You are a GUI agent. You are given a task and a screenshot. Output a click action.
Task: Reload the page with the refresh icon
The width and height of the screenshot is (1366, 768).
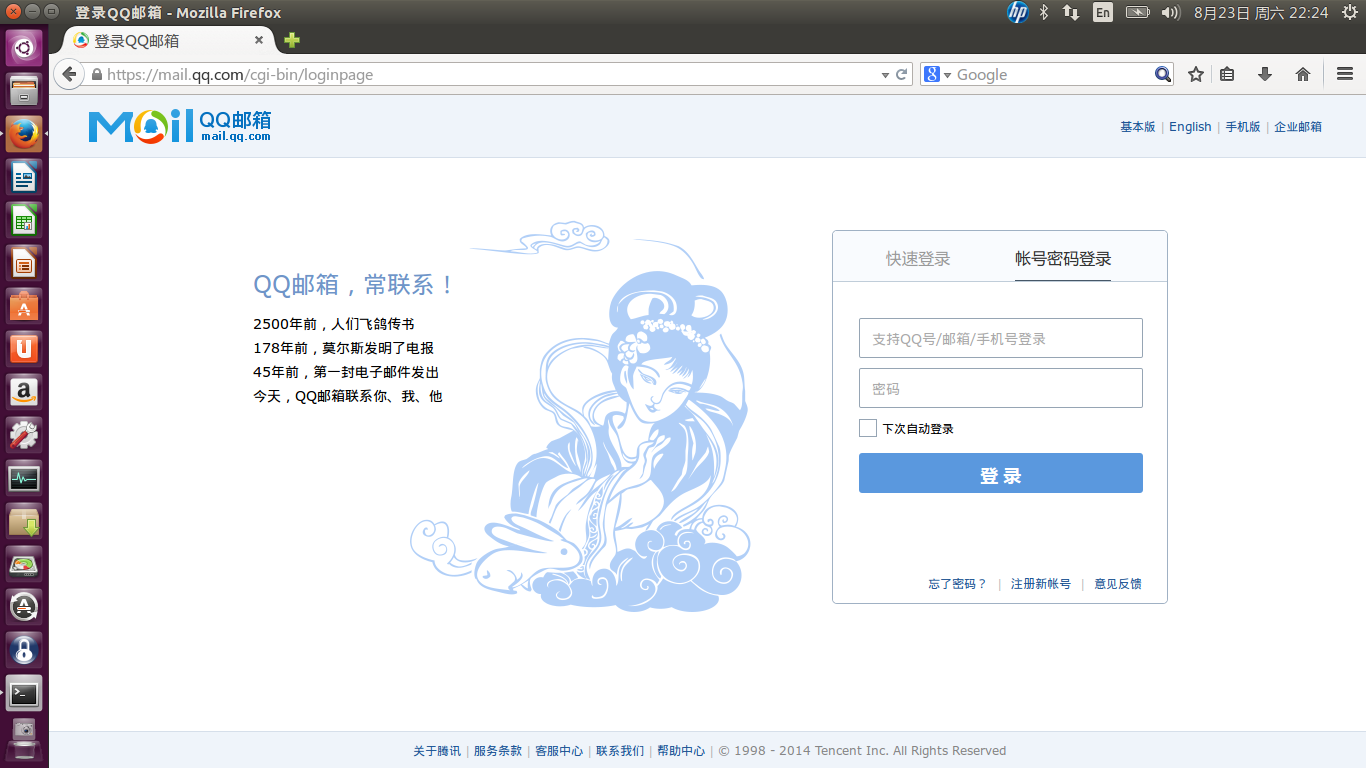tap(901, 74)
